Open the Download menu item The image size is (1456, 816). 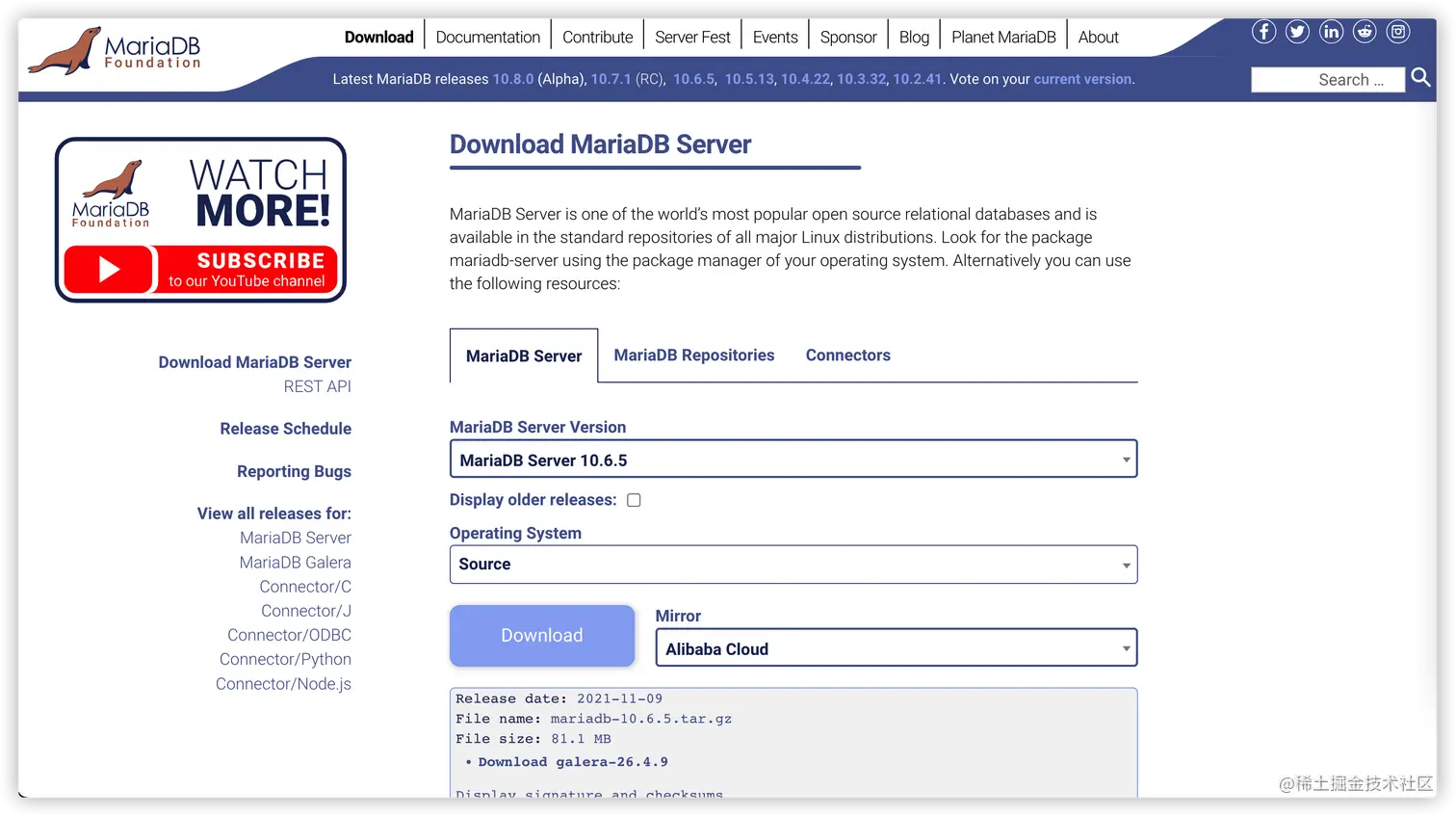point(379,37)
